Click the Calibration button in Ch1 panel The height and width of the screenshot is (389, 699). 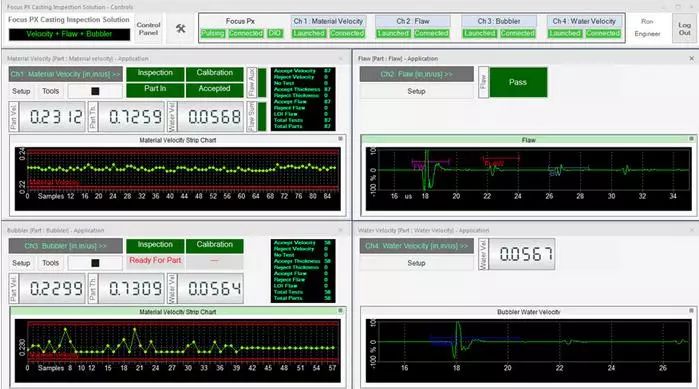[x=214, y=73]
